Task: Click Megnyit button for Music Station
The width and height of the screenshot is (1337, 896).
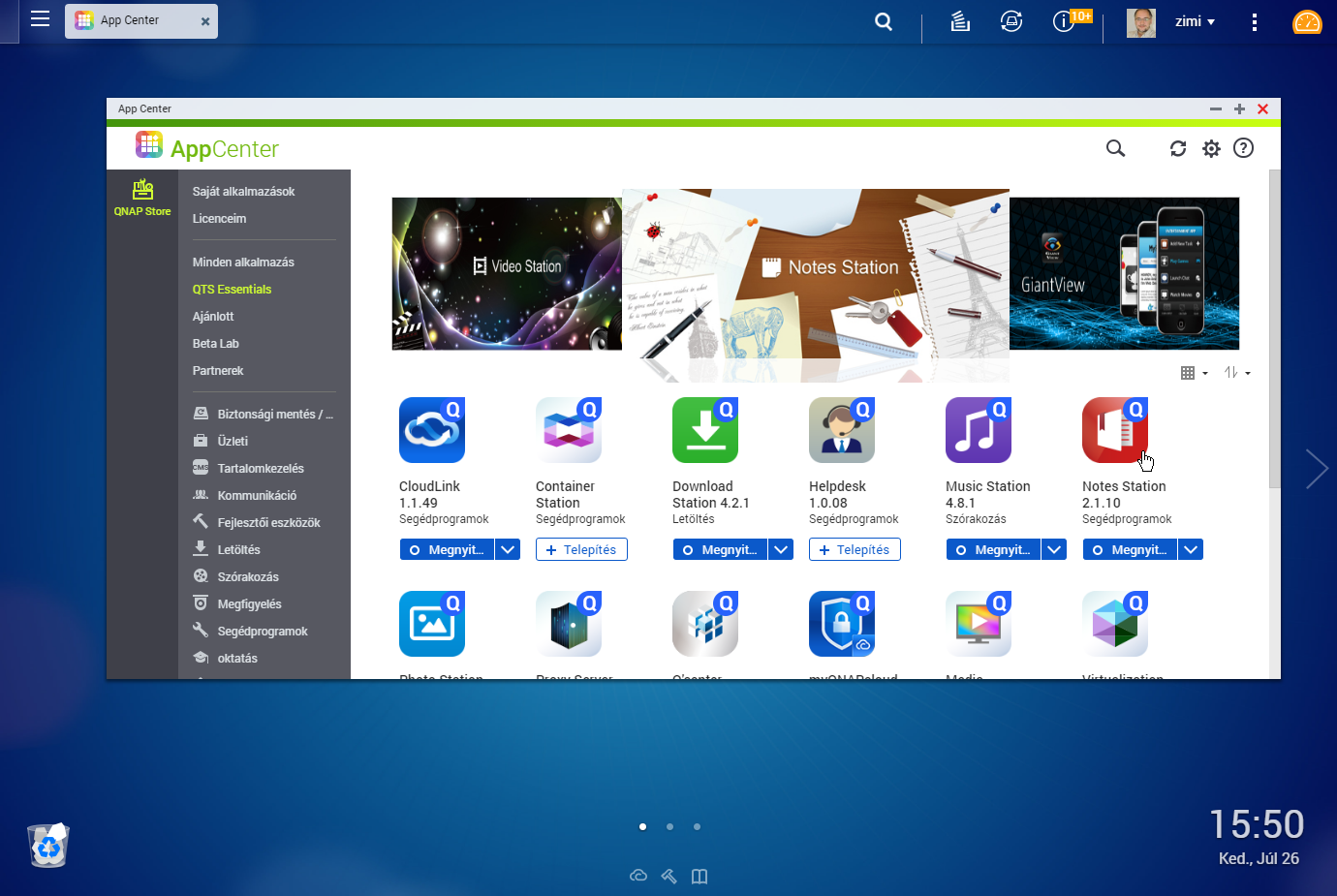Action: pos(994,549)
